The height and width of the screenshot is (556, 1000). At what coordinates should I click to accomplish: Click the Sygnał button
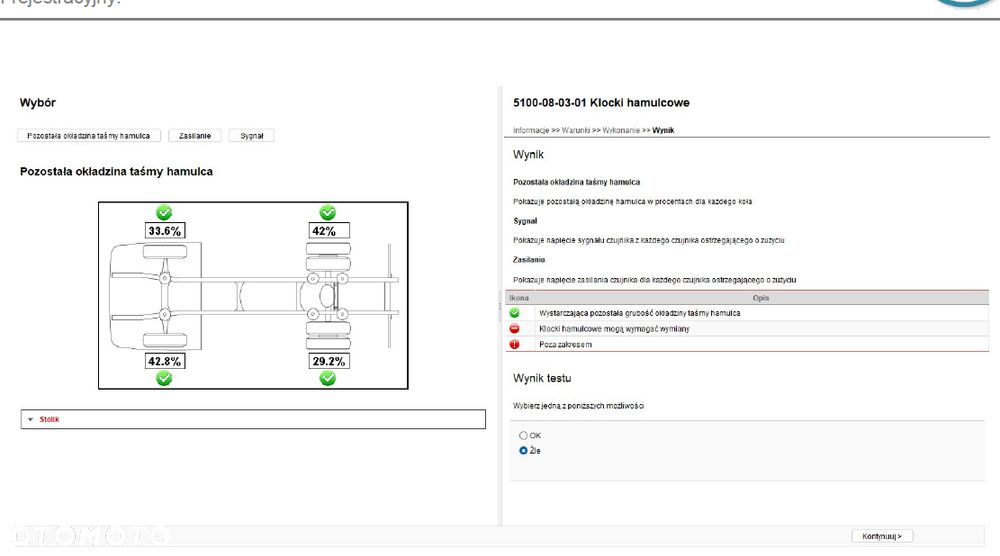pyautogui.click(x=252, y=136)
